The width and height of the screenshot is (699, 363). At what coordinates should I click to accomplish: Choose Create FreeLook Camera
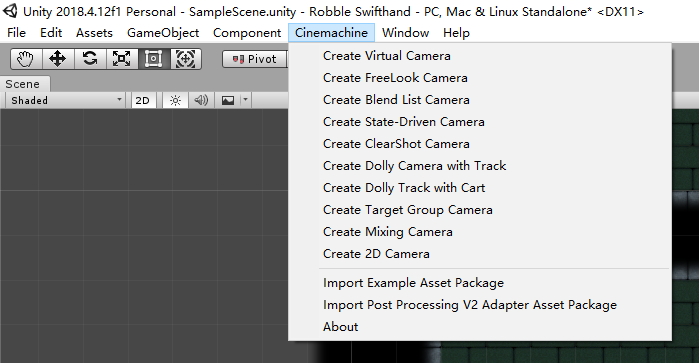tap(480, 78)
